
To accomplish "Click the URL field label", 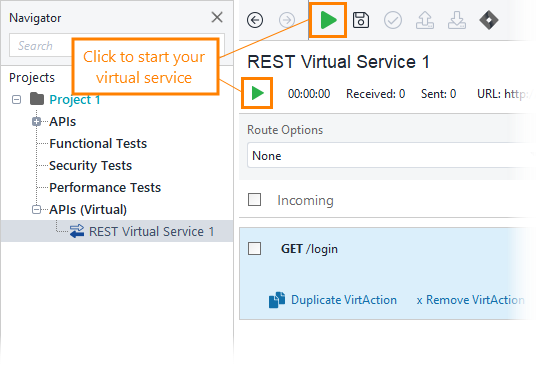I will 489,94.
